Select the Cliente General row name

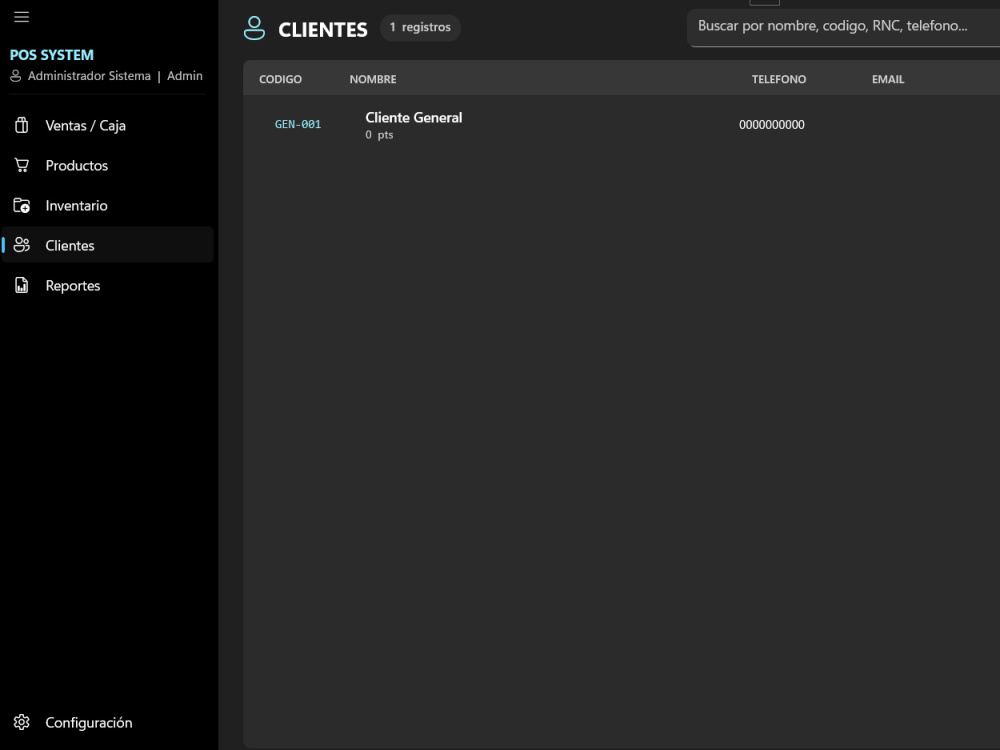(413, 117)
